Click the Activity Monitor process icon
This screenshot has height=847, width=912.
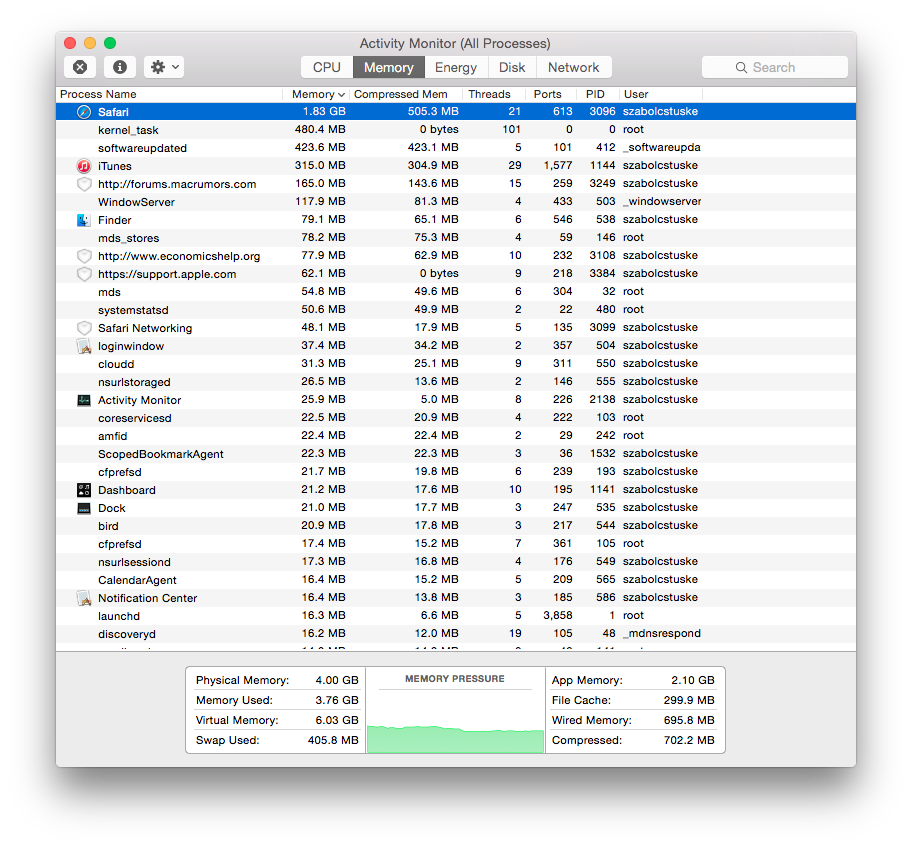point(84,400)
